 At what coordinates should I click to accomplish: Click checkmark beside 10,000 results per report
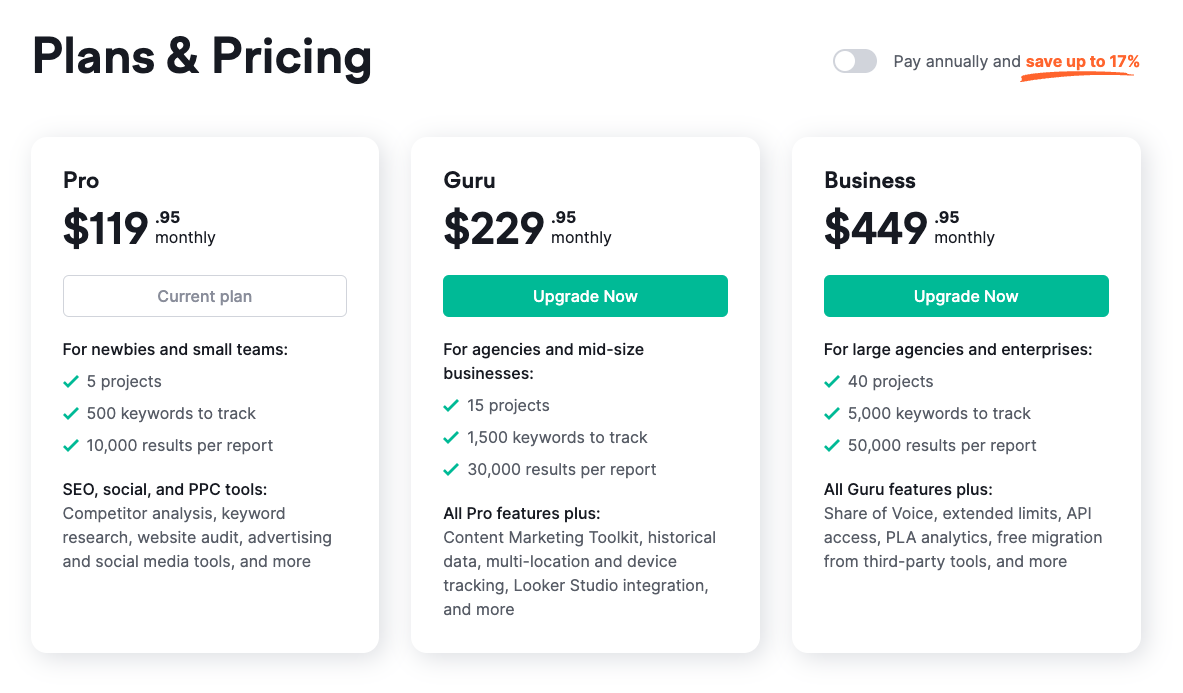[71, 446]
